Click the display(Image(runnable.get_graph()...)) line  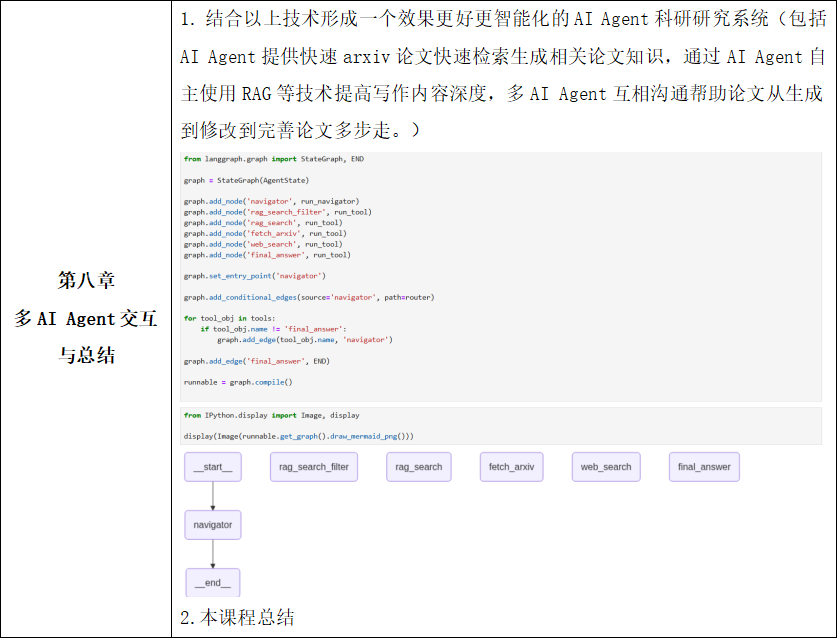[x=299, y=436]
